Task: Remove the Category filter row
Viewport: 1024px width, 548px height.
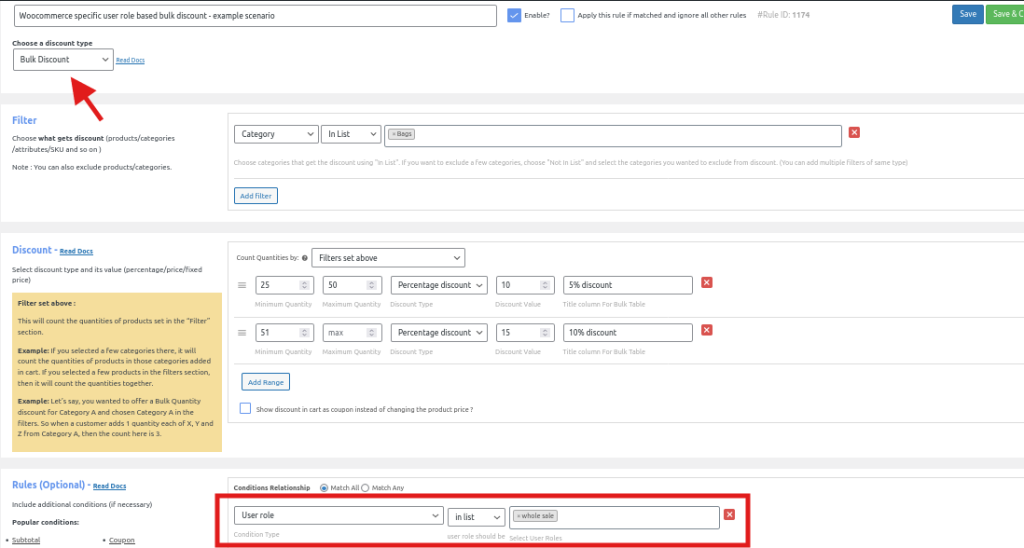Action: [854, 133]
